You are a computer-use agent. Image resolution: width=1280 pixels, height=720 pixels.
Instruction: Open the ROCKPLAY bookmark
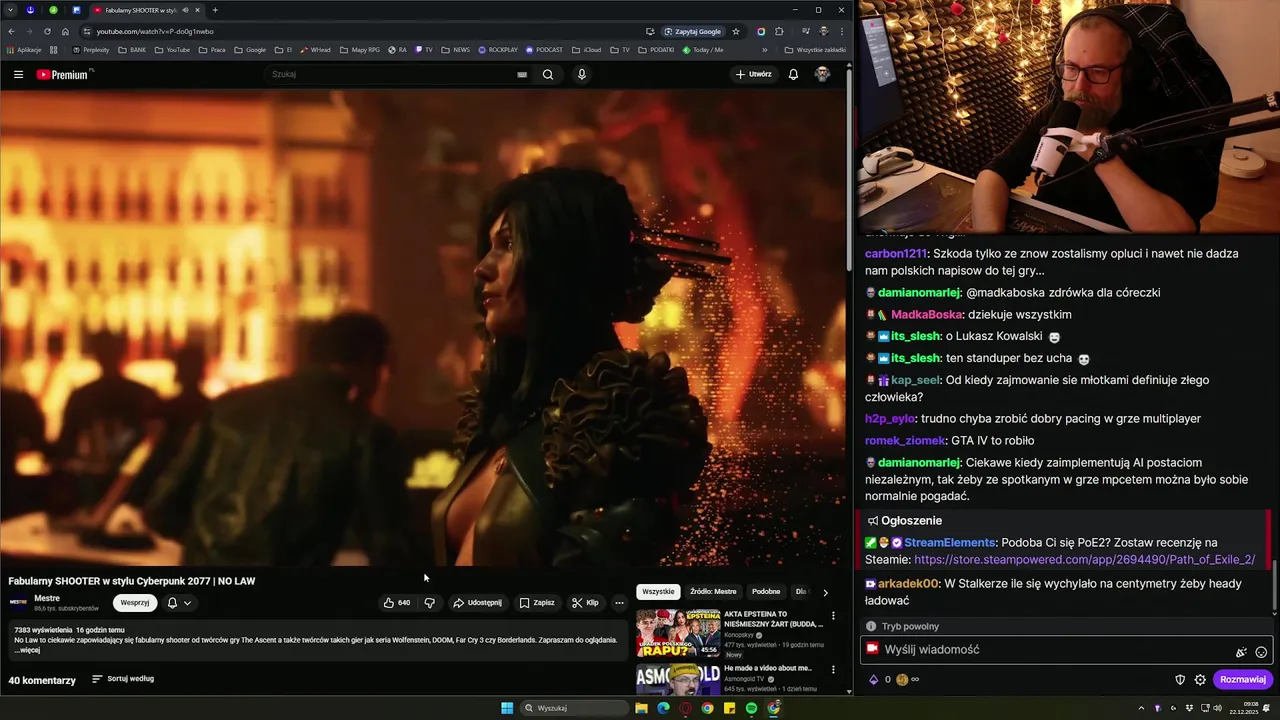coord(498,50)
